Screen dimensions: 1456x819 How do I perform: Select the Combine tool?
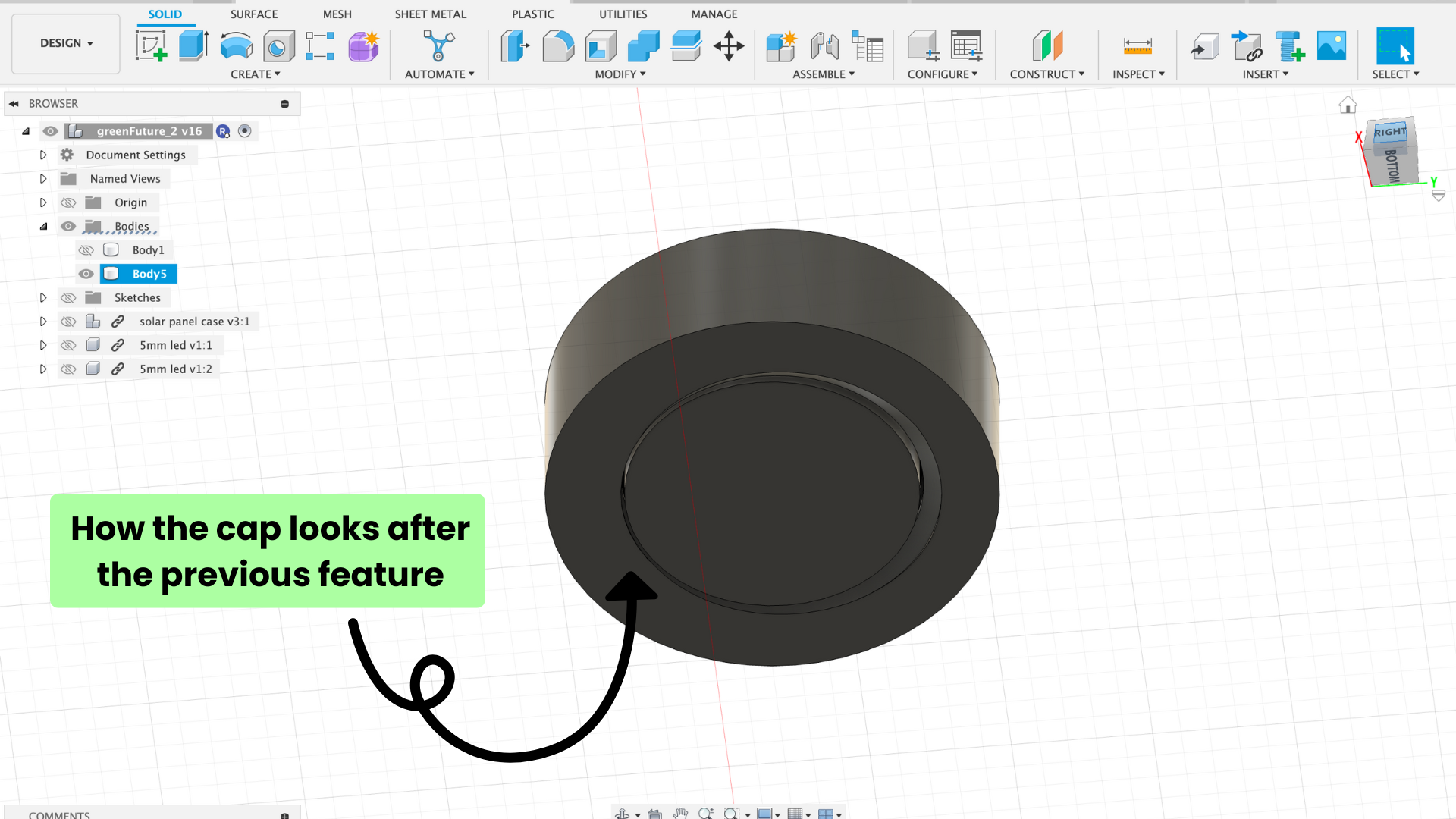click(x=643, y=46)
